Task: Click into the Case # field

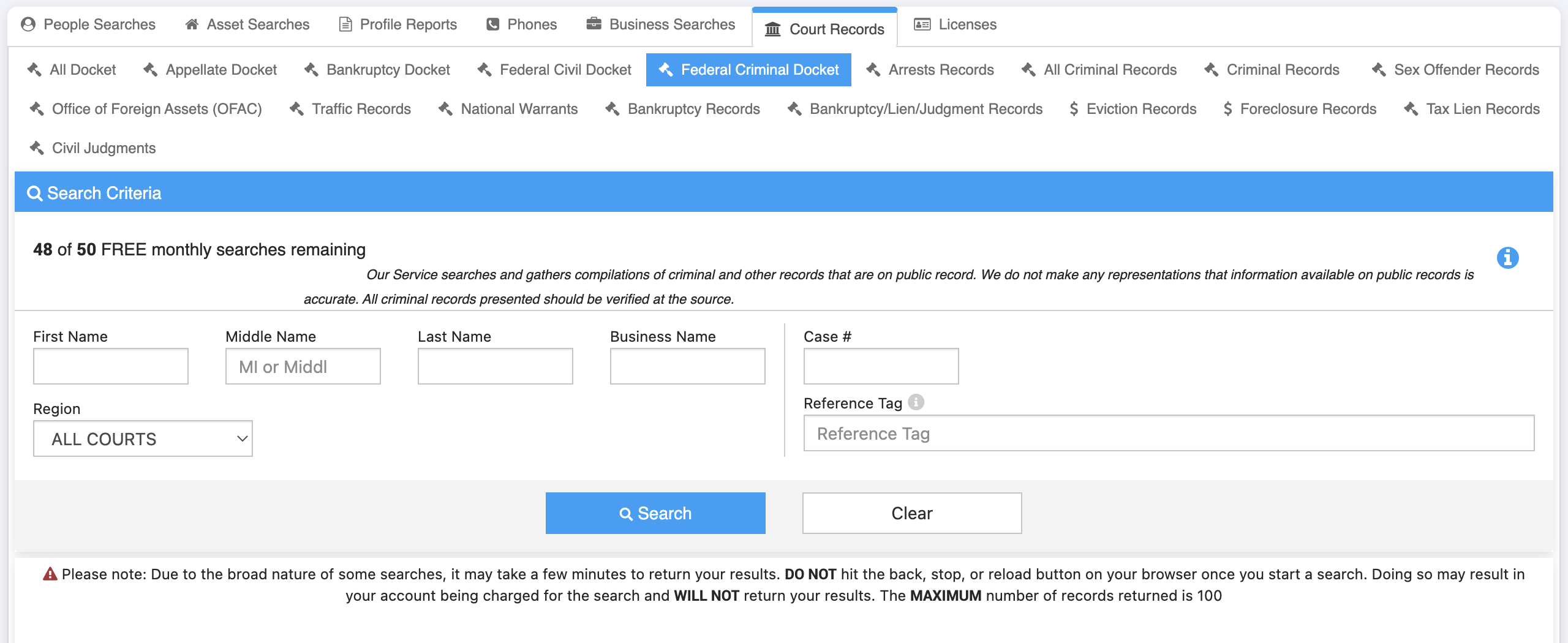Action: click(x=881, y=366)
